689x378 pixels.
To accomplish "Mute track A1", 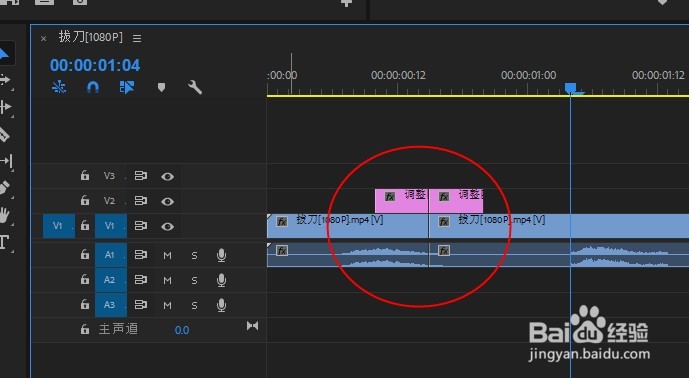I will pyautogui.click(x=167, y=255).
